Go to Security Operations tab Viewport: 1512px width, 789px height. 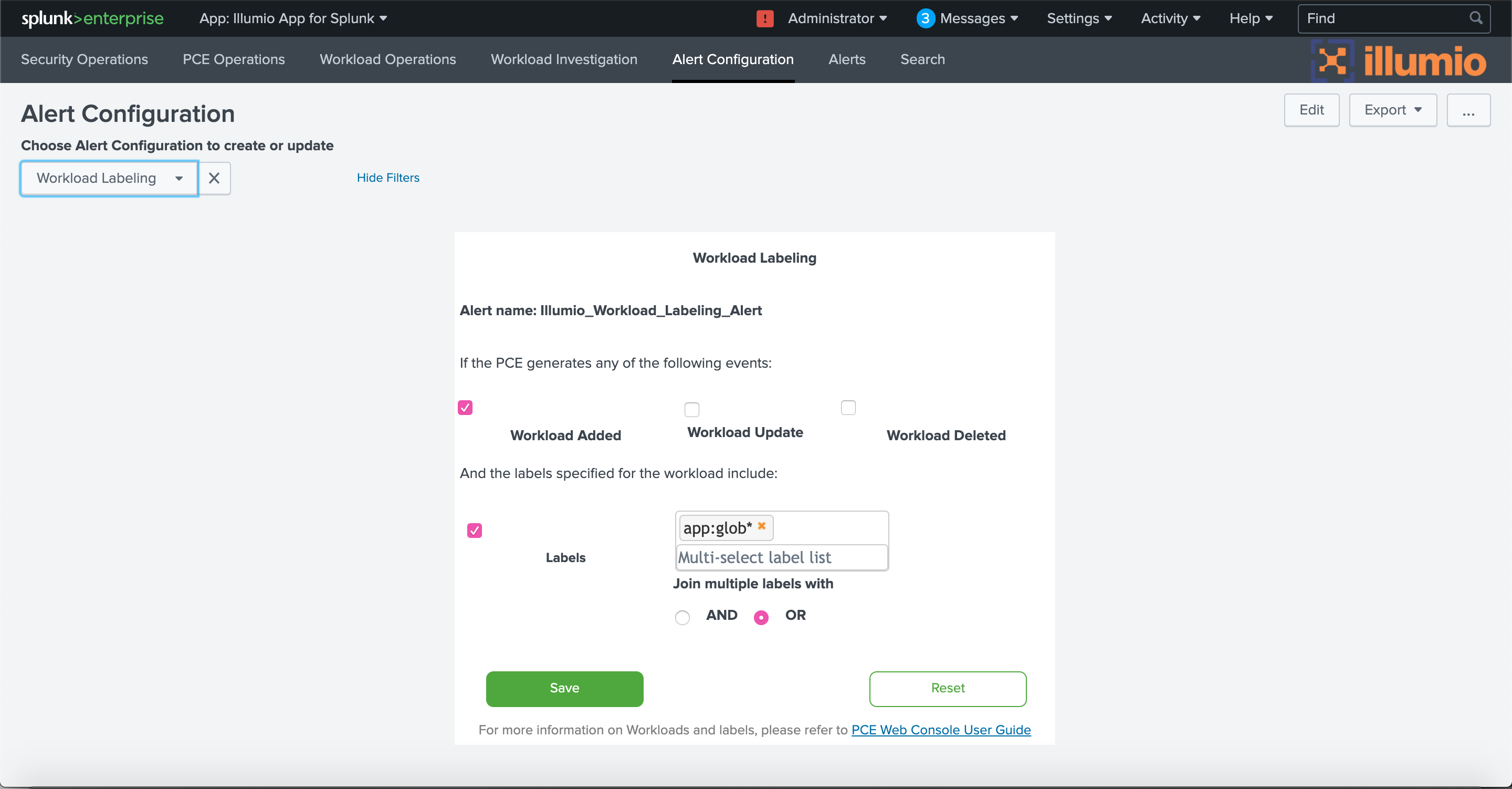pyautogui.click(x=85, y=59)
